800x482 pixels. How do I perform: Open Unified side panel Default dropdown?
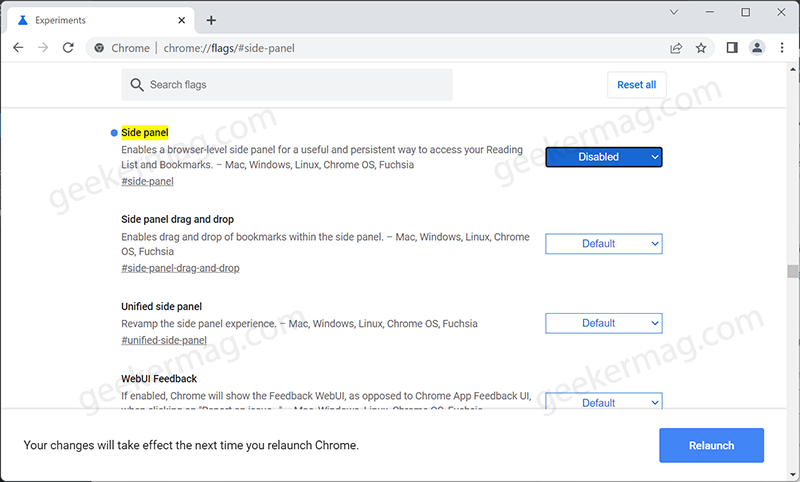604,323
